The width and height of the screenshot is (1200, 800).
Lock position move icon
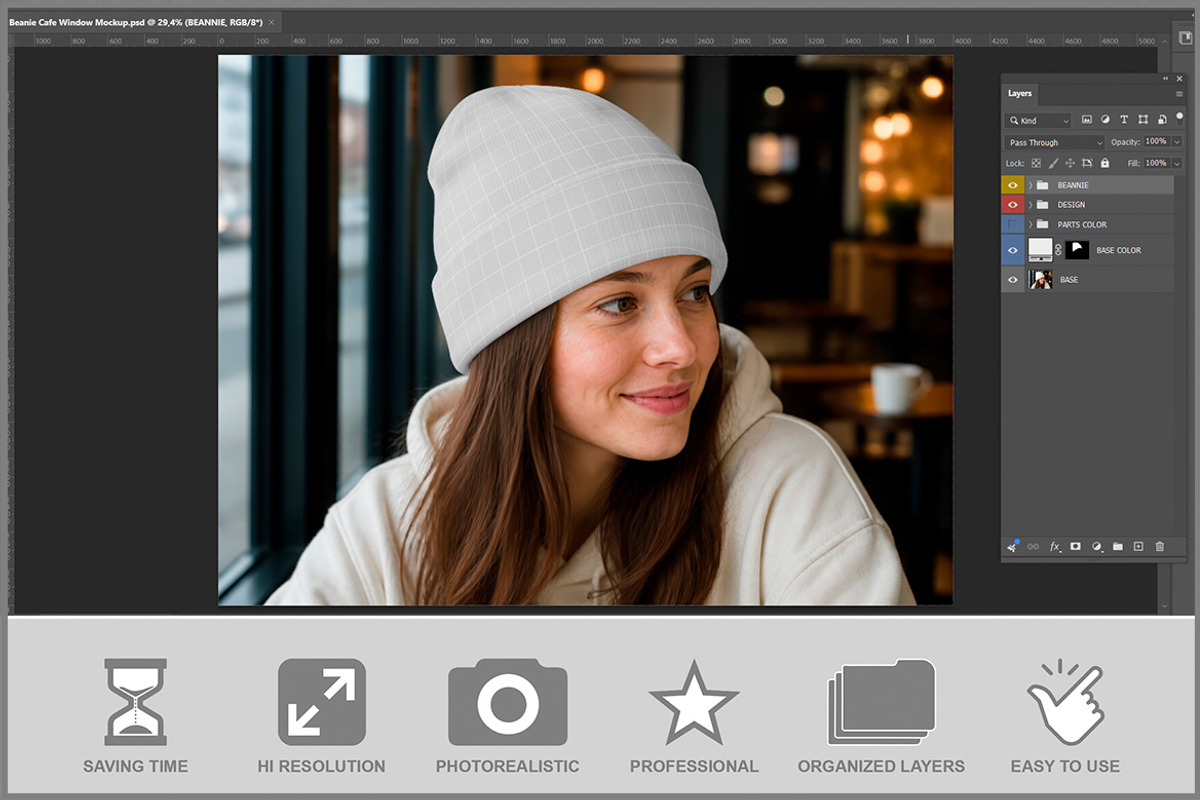[1070, 163]
